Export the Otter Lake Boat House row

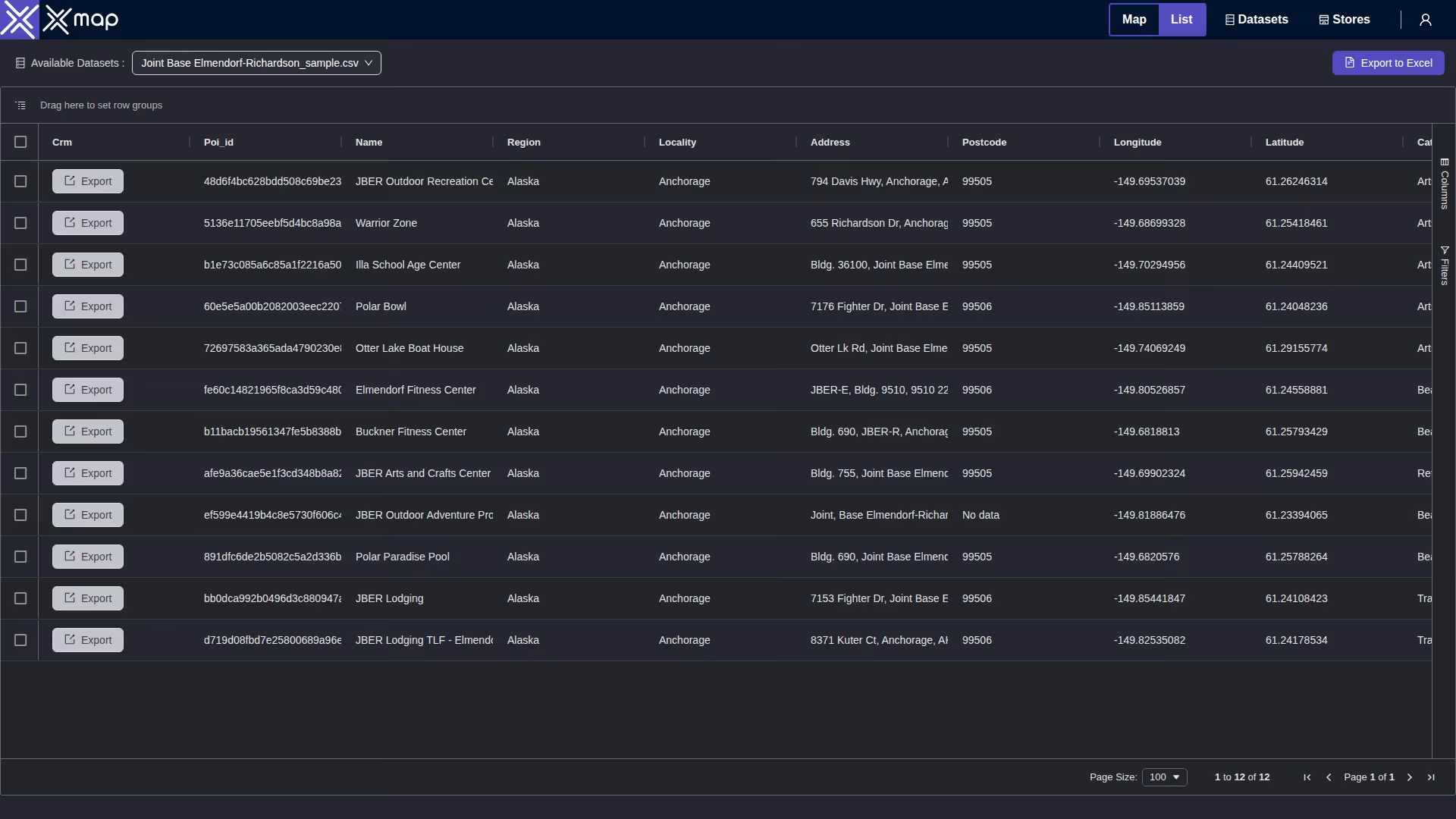tap(88, 348)
